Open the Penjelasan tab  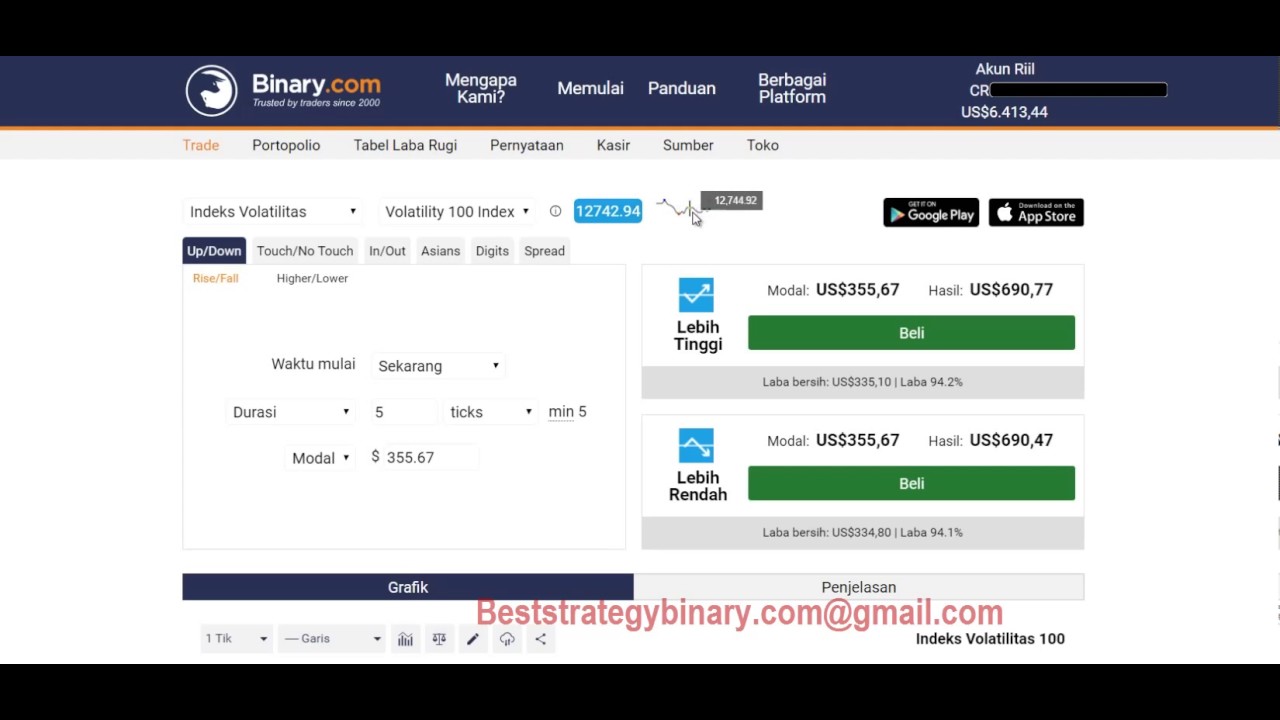pos(859,587)
